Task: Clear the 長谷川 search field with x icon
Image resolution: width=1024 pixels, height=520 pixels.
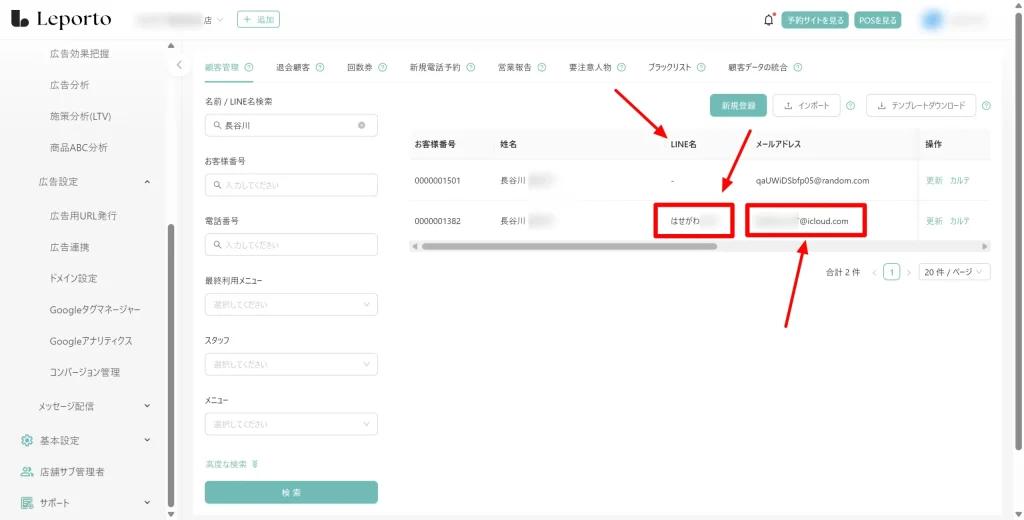Action: (362, 126)
